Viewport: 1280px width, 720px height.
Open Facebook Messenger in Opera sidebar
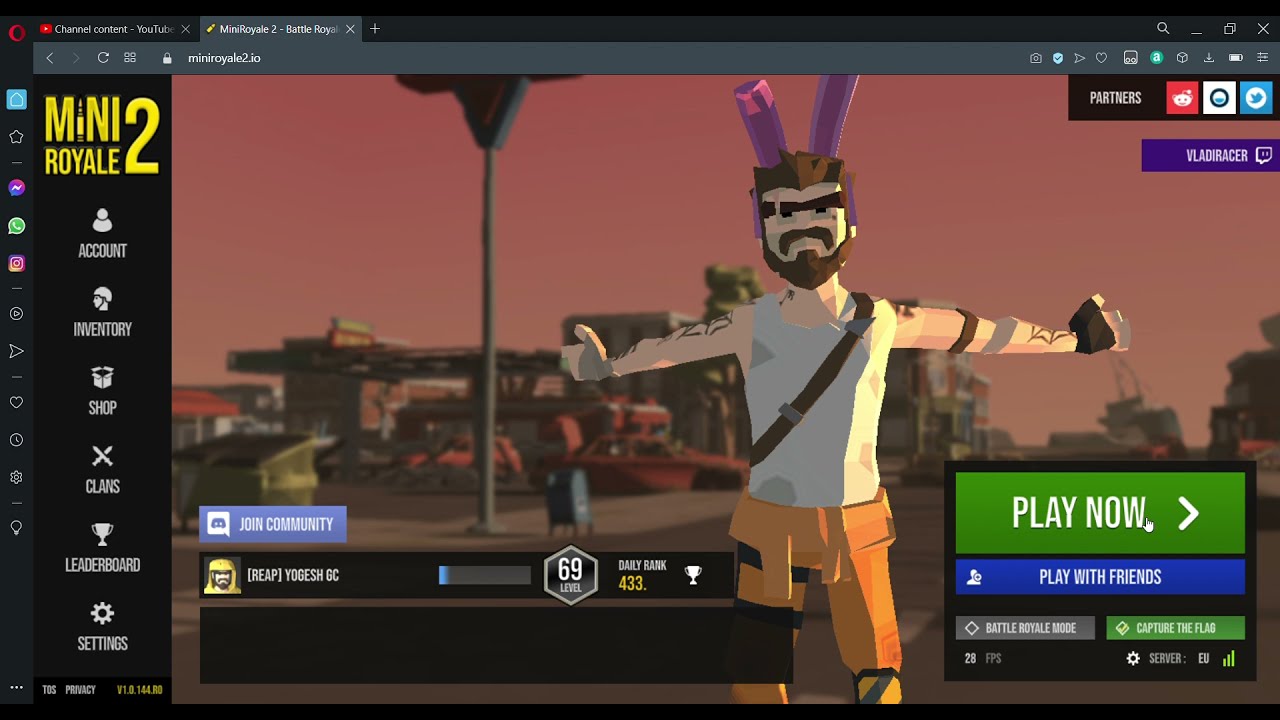click(16, 188)
